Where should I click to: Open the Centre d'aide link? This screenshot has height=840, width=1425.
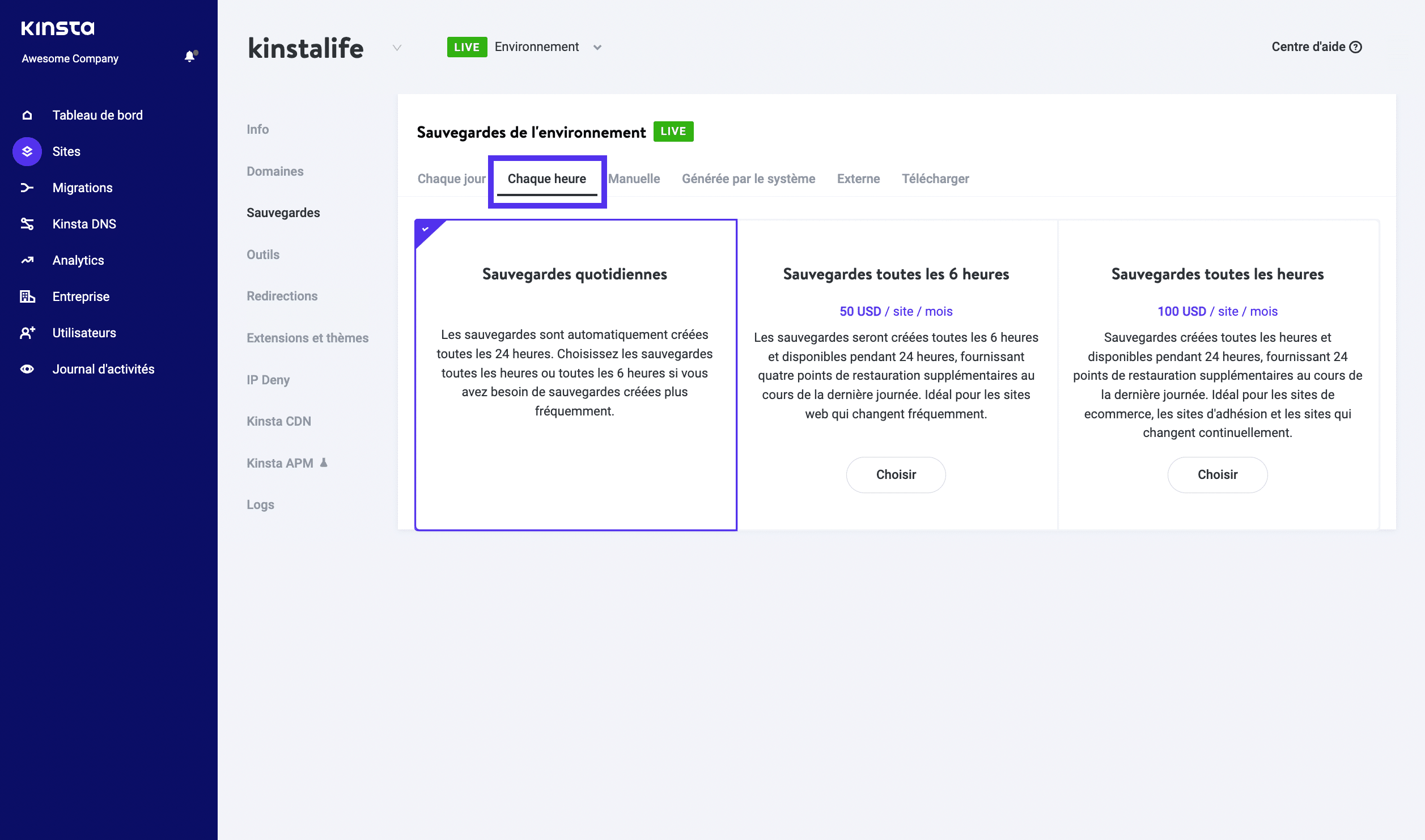[x=1310, y=46]
